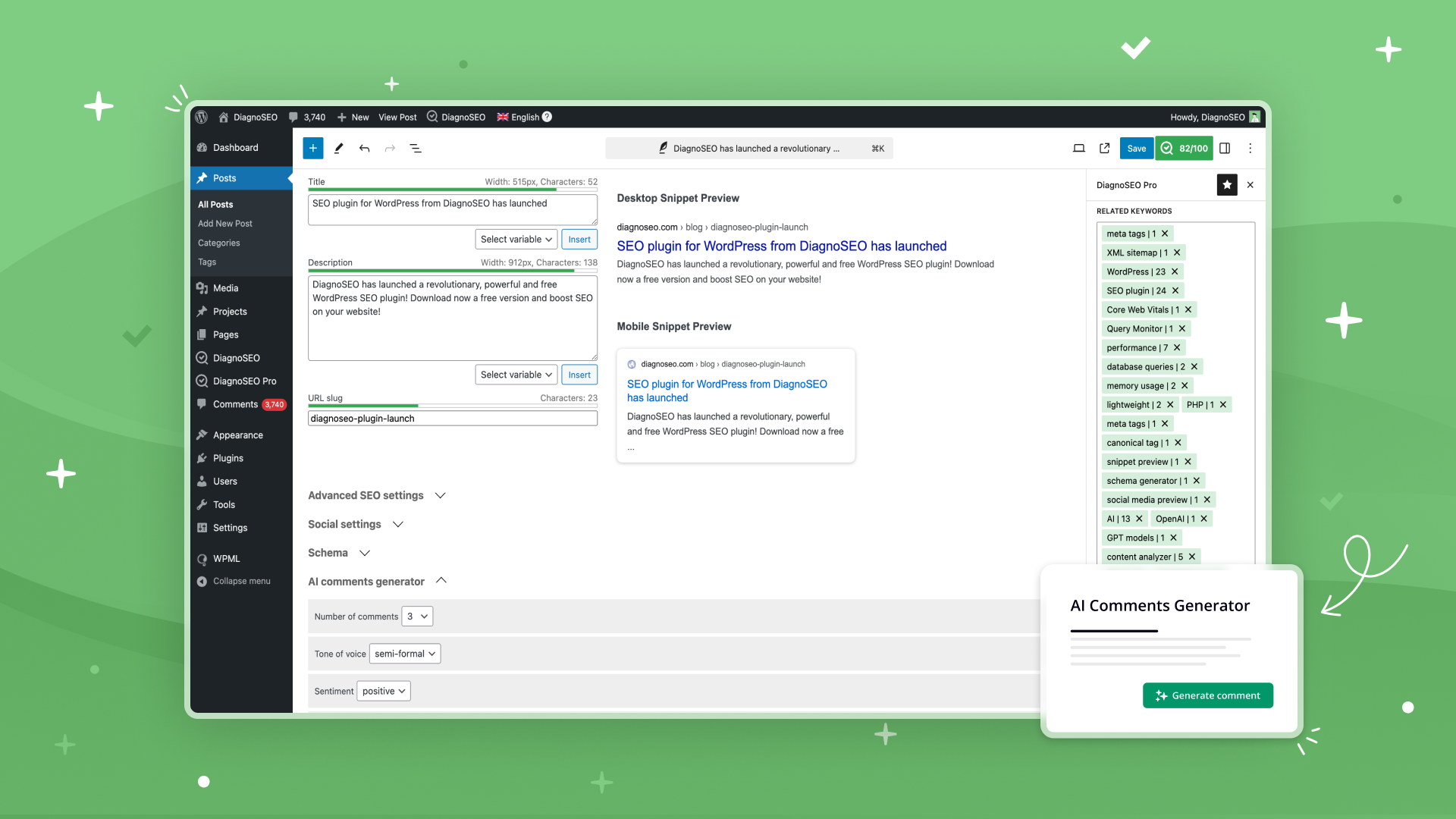Click DiagnoSEO menu item in sidebar
Image resolution: width=1456 pixels, height=819 pixels.
point(235,357)
